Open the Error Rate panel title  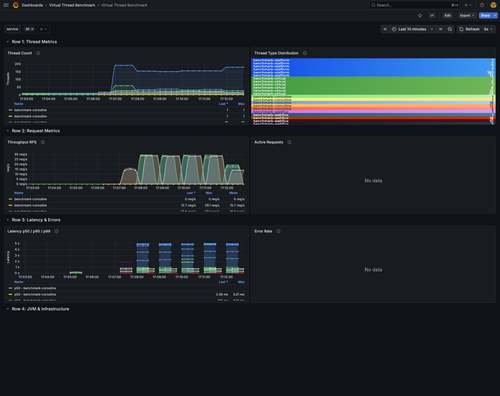click(263, 231)
